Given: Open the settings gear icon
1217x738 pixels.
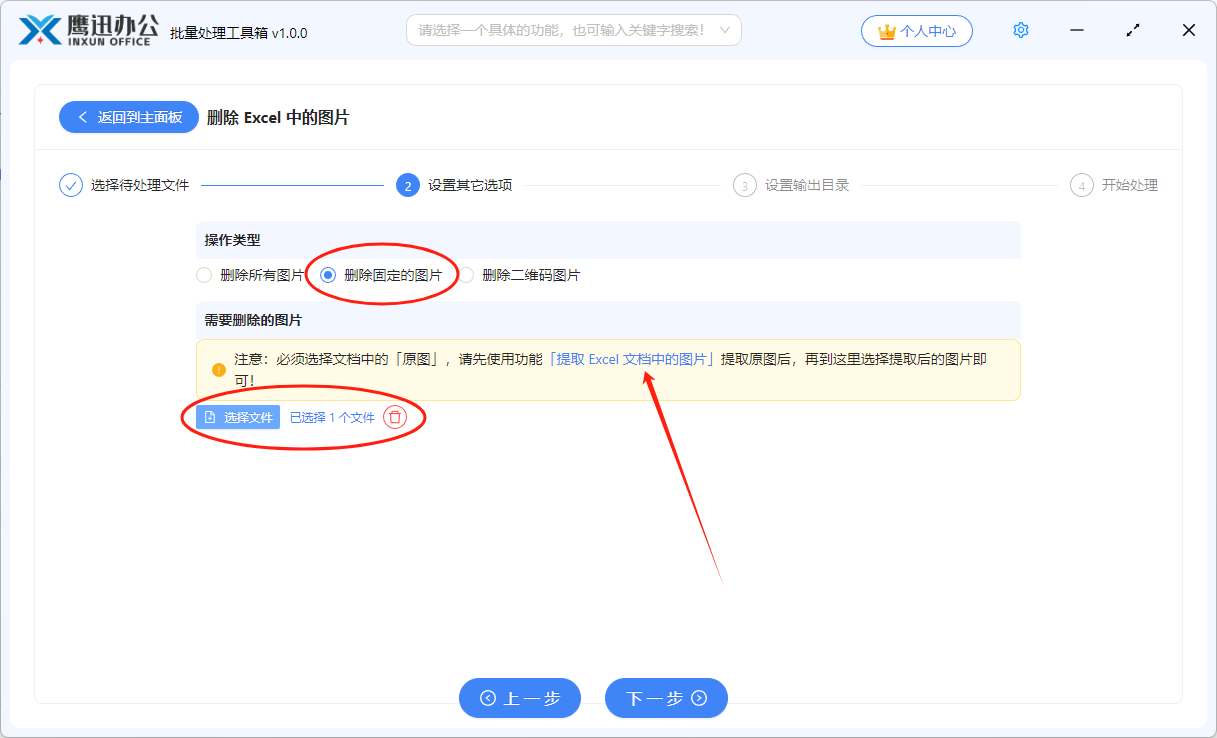Looking at the screenshot, I should 1020,30.
